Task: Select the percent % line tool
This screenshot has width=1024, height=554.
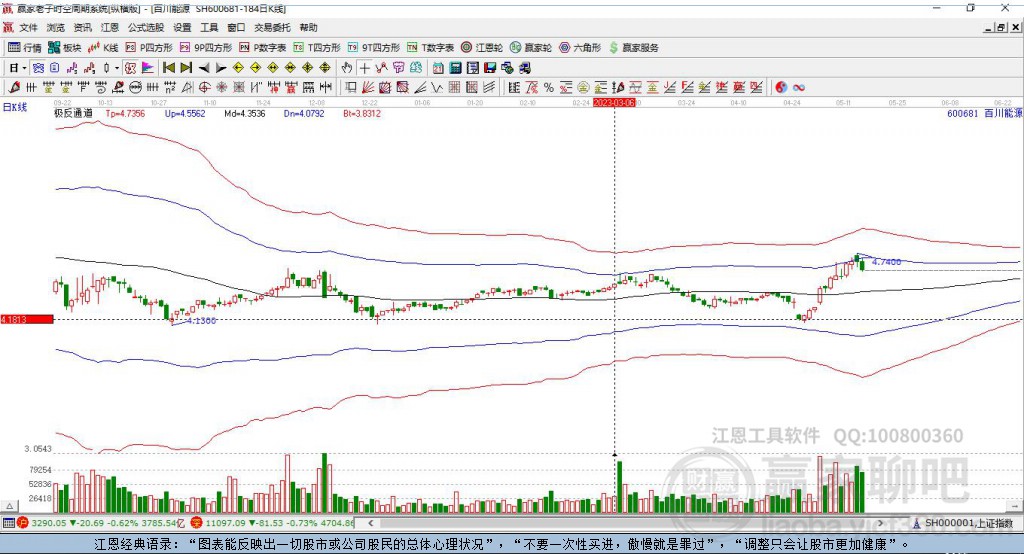Action: (549, 88)
